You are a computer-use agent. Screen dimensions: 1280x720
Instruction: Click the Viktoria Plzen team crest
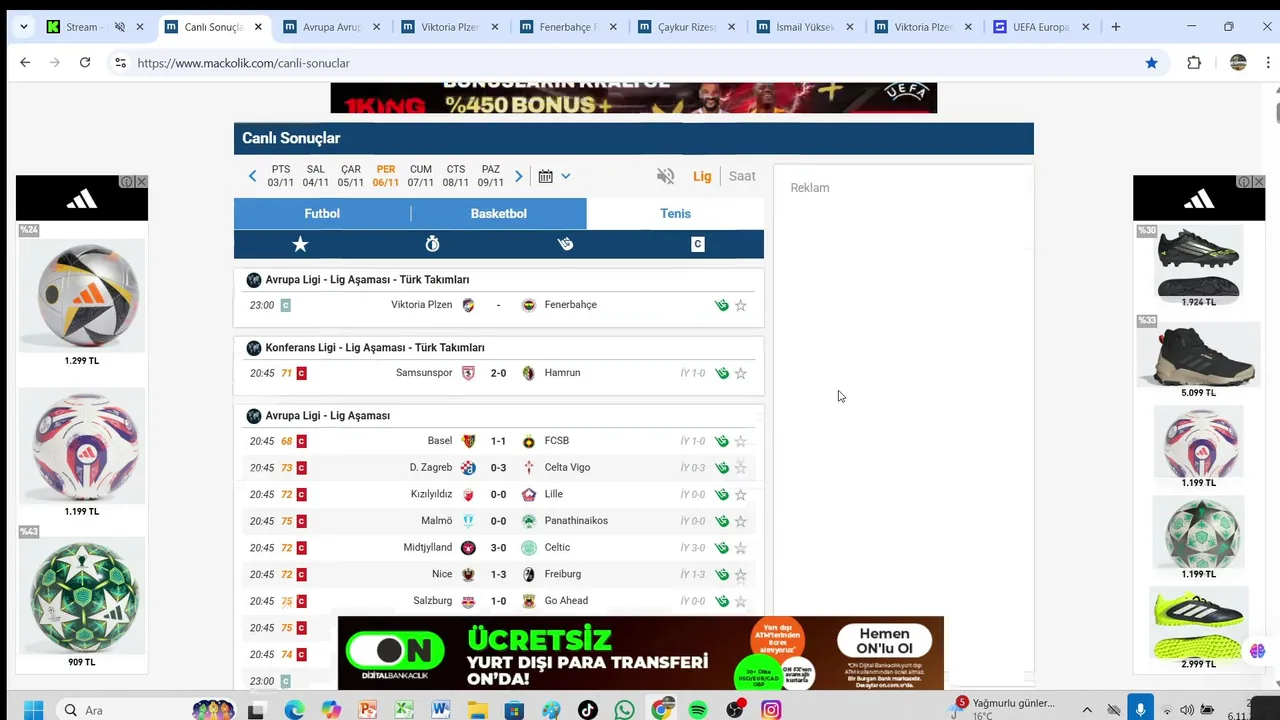[x=468, y=305]
